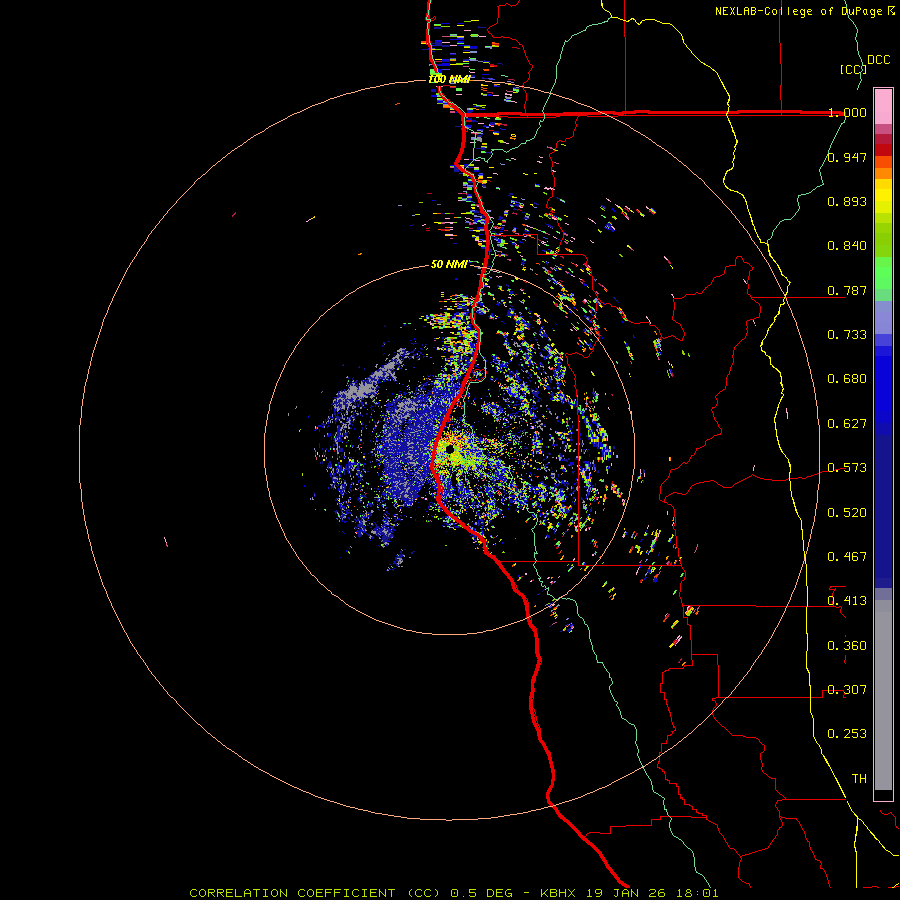Image resolution: width=900 pixels, height=900 pixels.
Task: Select the 0.893 legend value
Action: (x=847, y=201)
